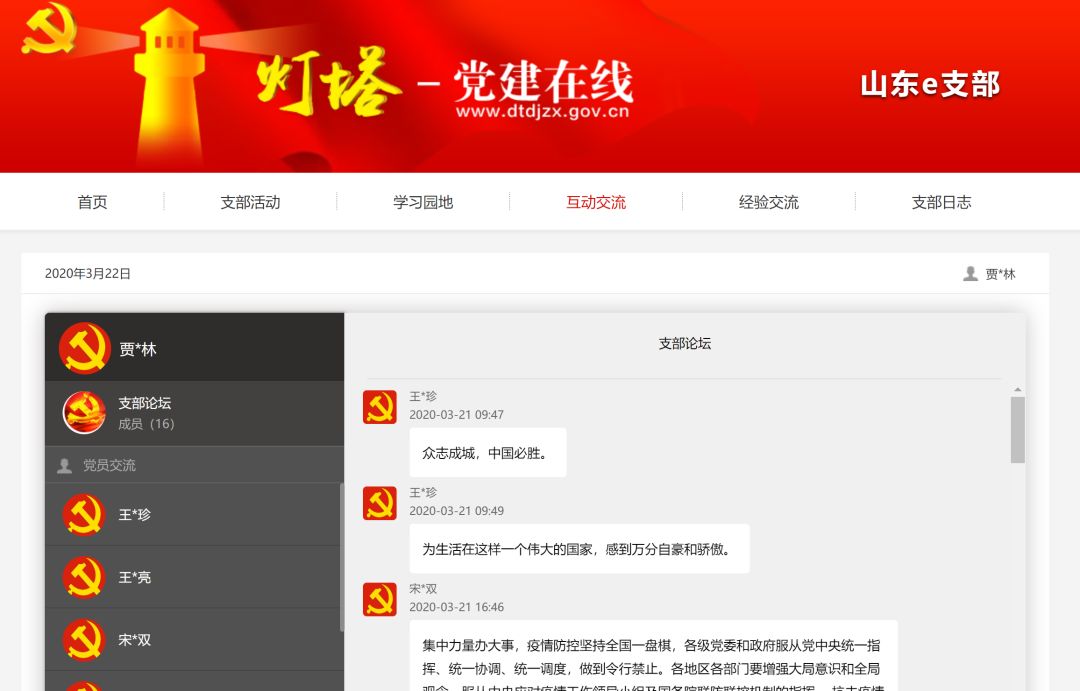Screen dimensions: 1080x691
Task: Open chat with member 宋*双
Action: [x=193, y=640]
